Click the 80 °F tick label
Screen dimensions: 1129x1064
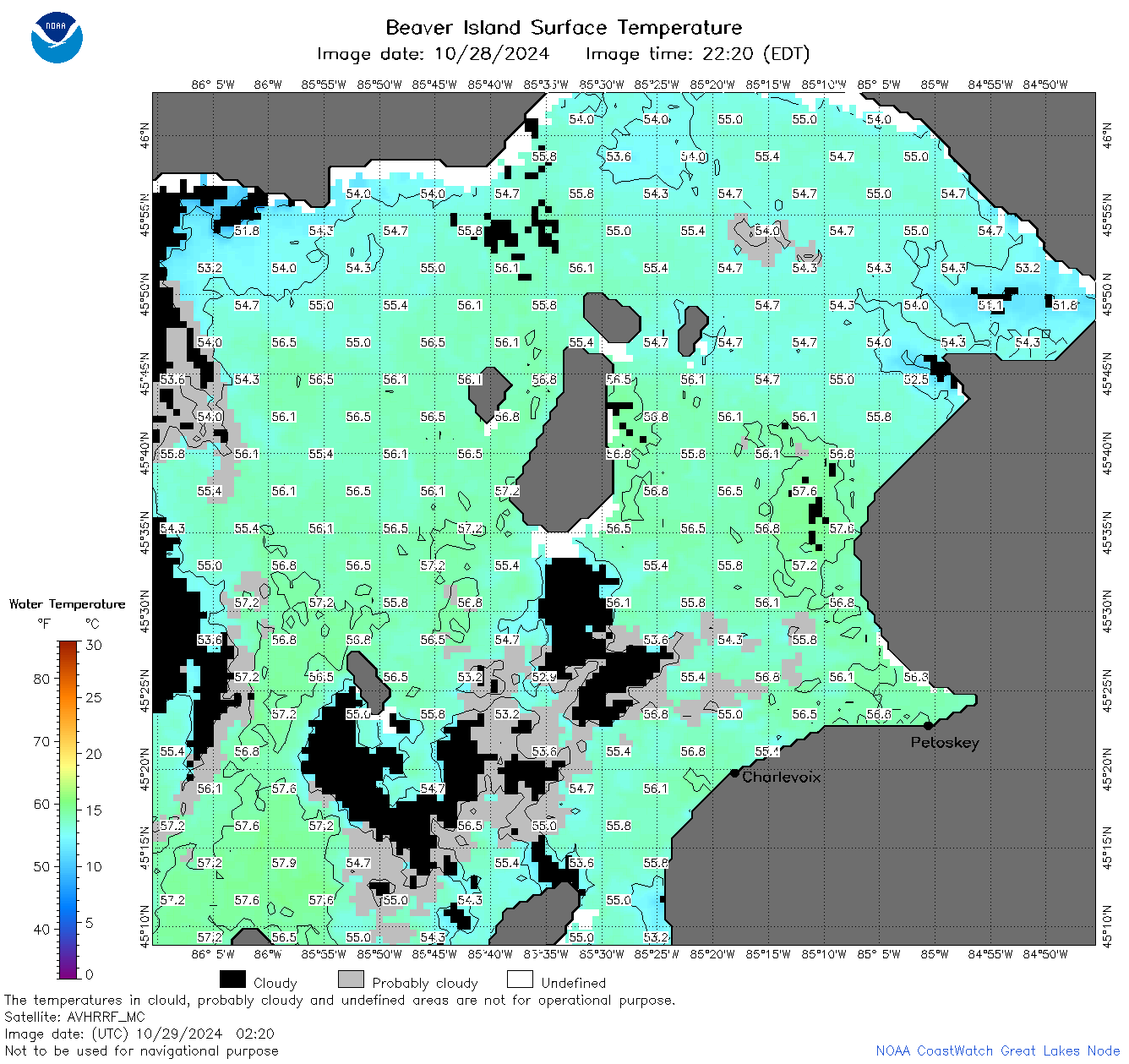click(41, 679)
